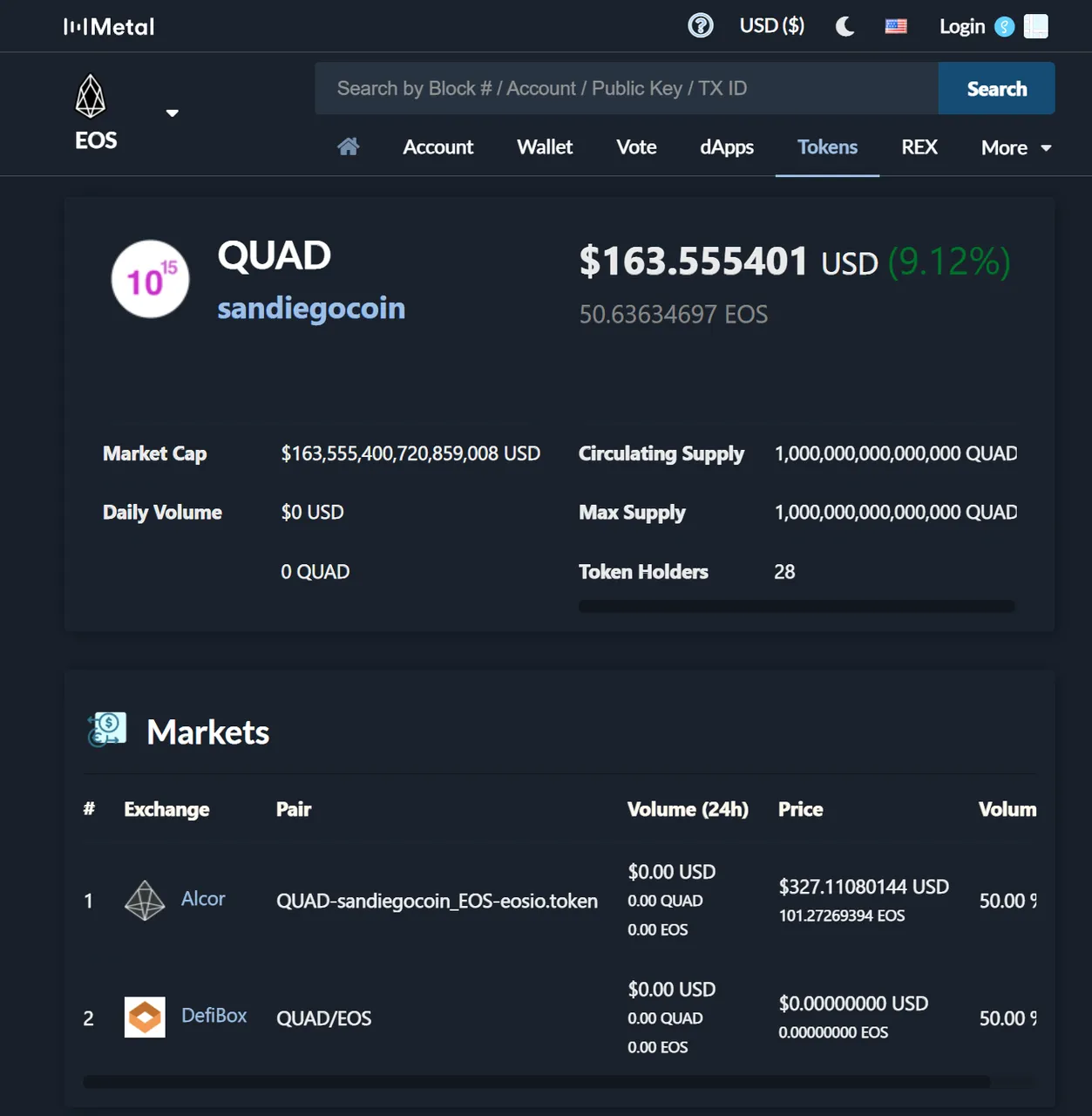This screenshot has height=1116, width=1092.
Task: Open the sandiegocoin contract link
Action: [311, 309]
